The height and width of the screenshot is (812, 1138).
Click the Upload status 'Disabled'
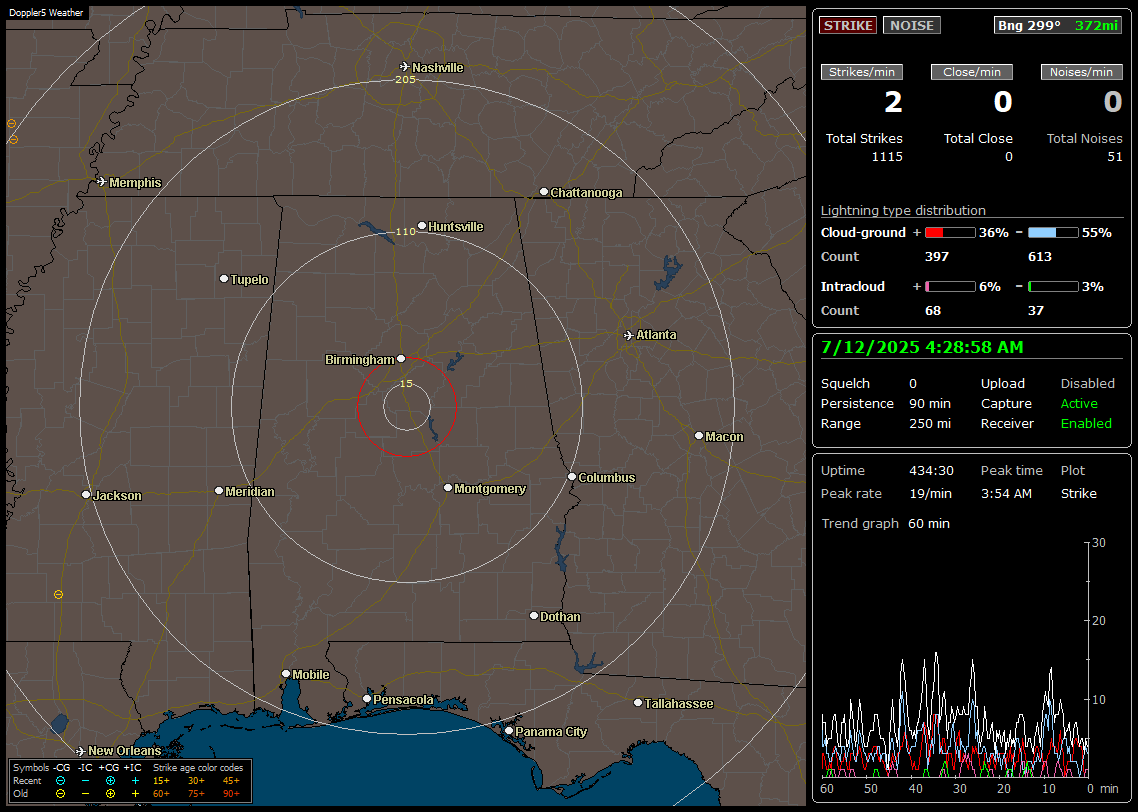point(1087,383)
